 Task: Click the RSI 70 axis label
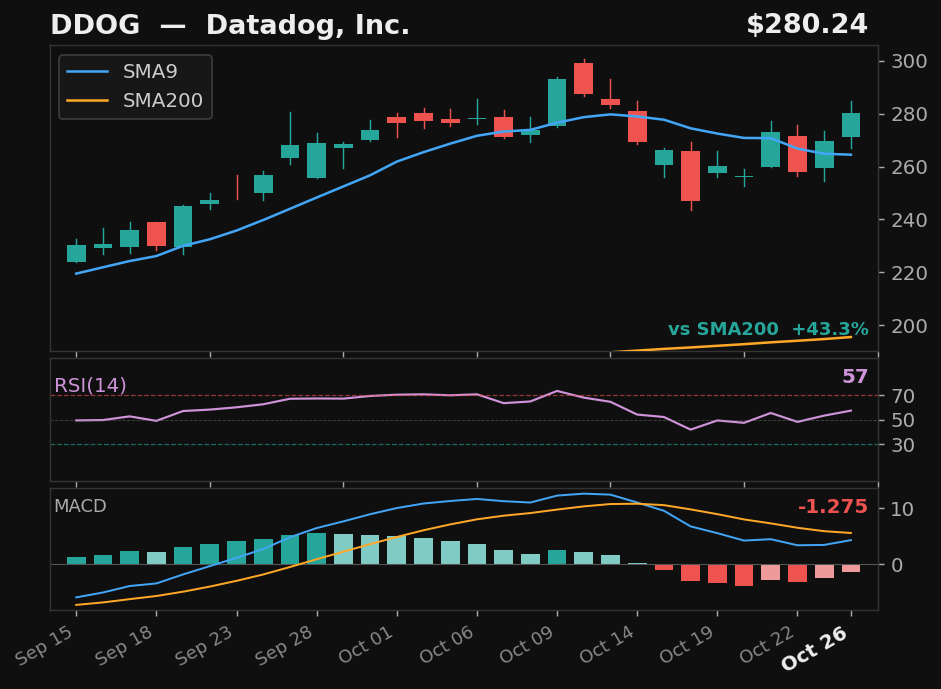pos(903,396)
